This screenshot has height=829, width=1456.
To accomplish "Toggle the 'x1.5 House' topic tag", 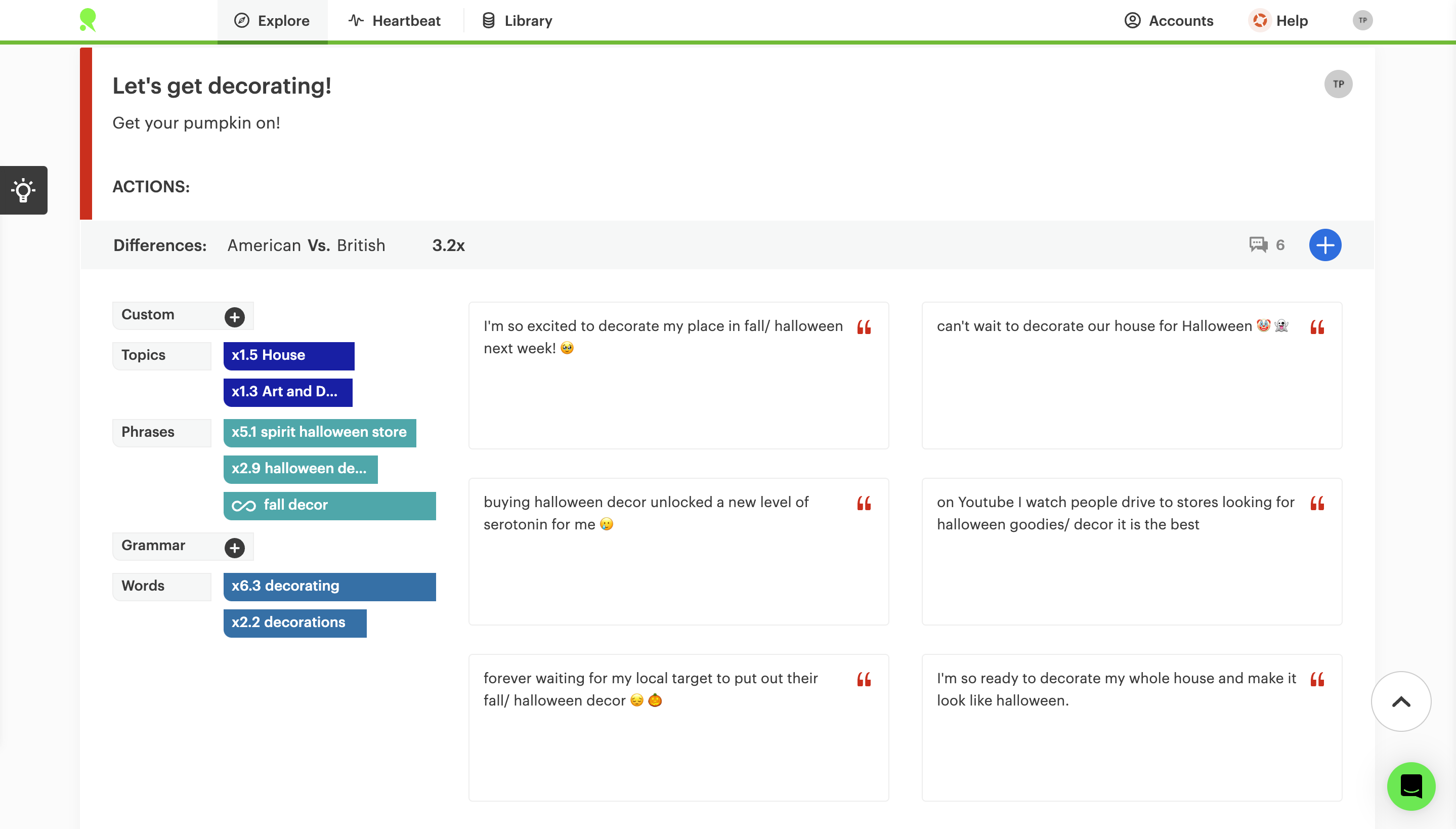I will click(288, 355).
